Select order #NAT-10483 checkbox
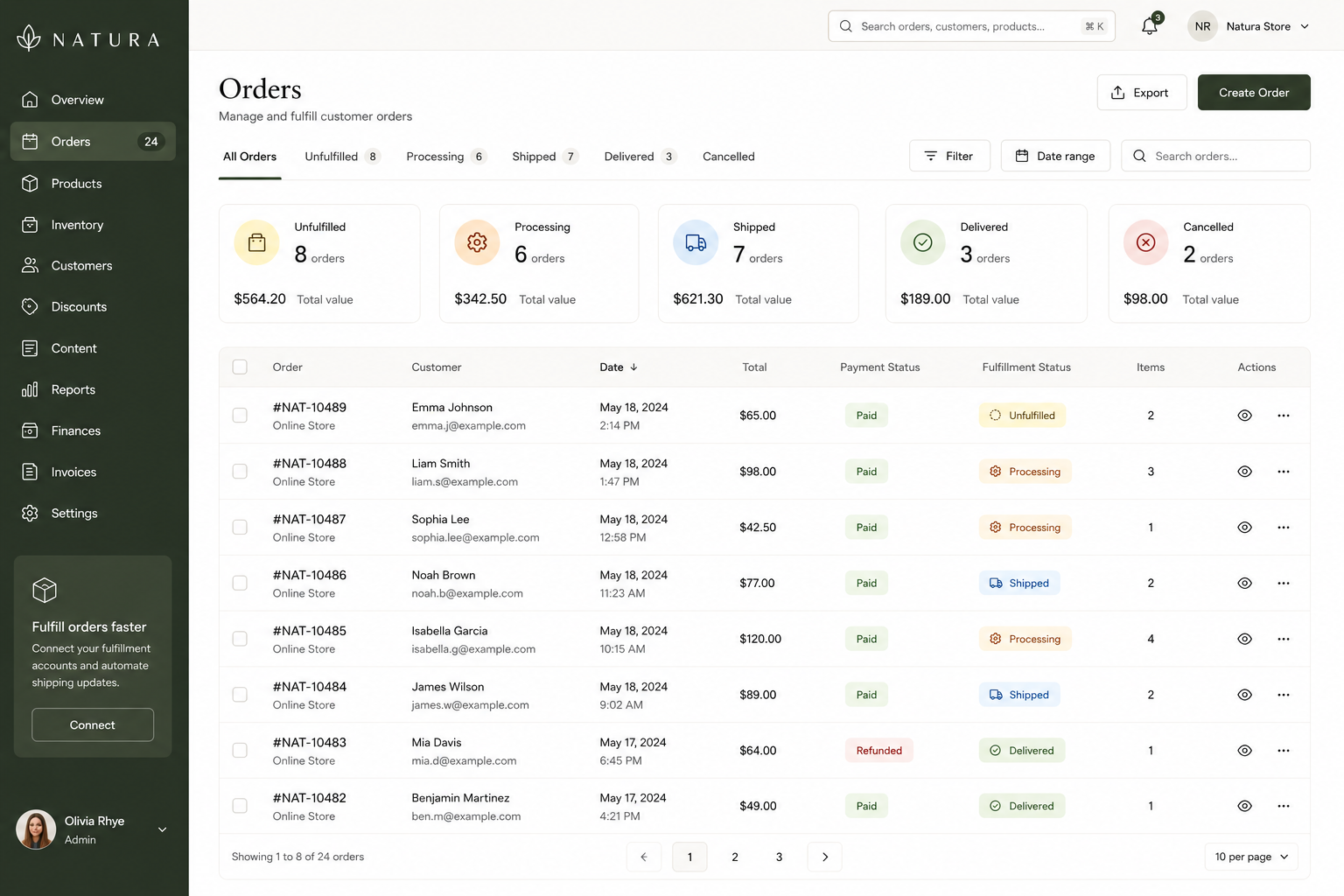 pyautogui.click(x=240, y=750)
